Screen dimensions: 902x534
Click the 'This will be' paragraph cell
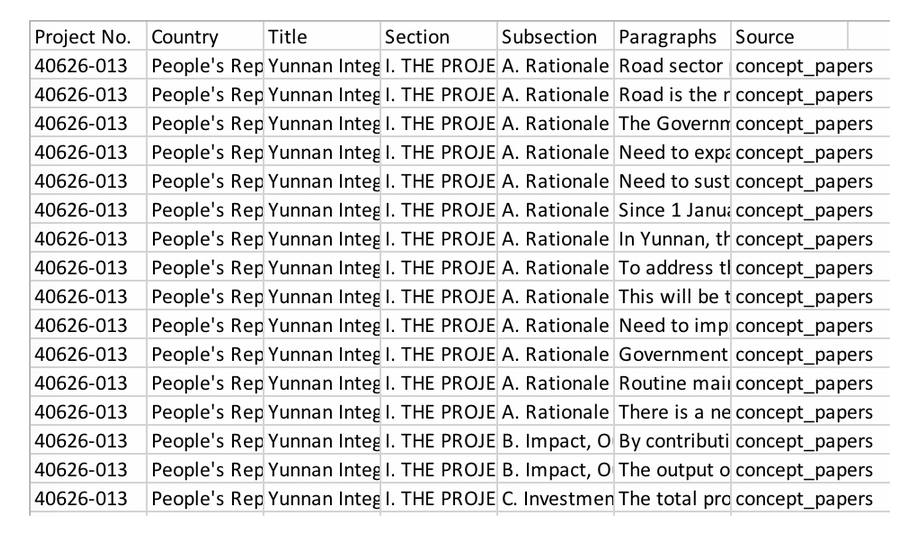(x=672, y=296)
